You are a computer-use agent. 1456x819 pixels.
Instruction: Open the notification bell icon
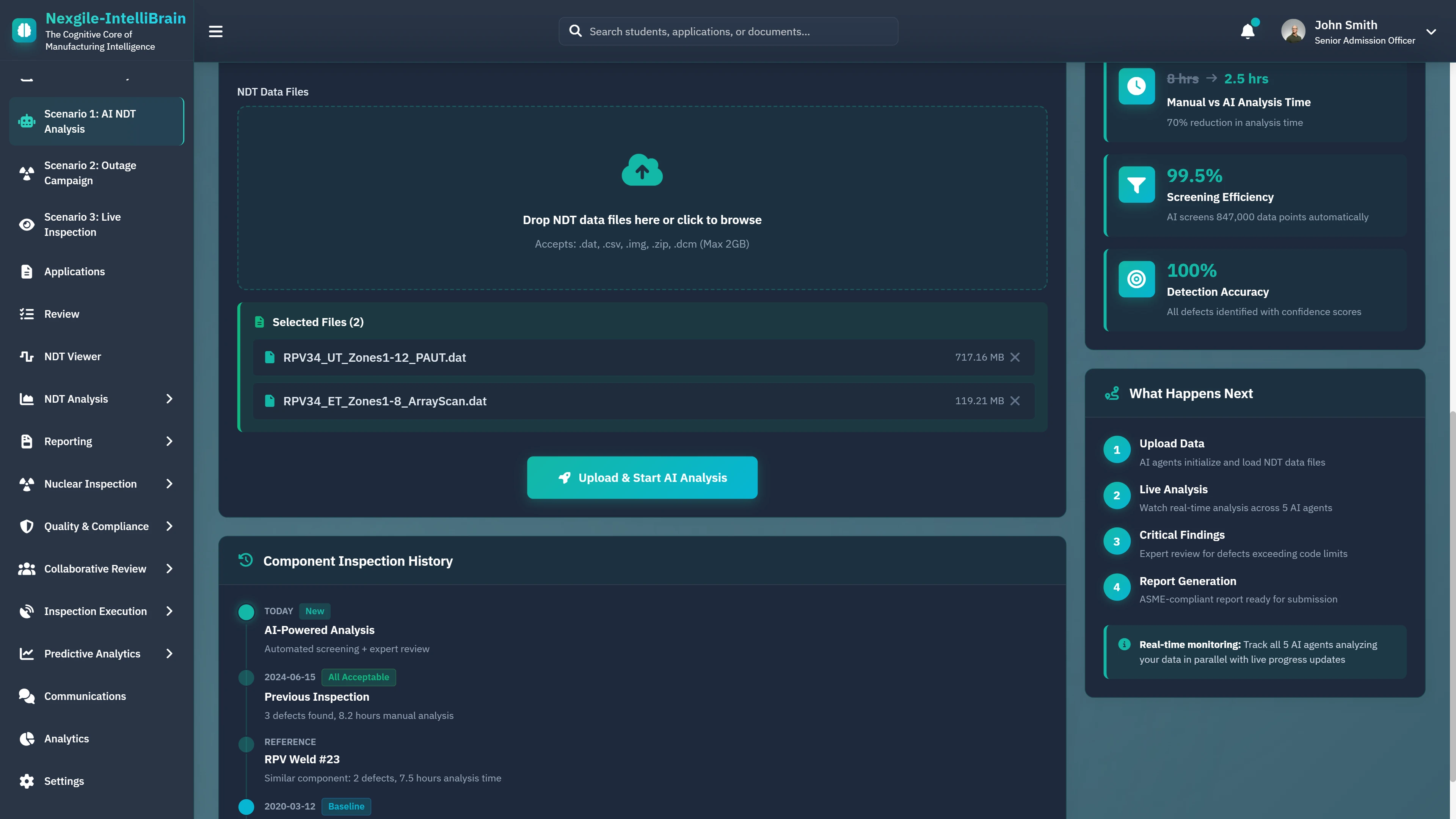coord(1248,31)
